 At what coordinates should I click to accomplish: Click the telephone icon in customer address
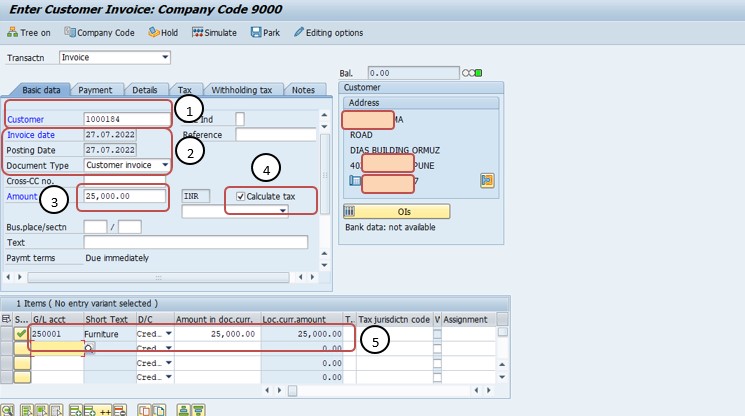click(355, 180)
